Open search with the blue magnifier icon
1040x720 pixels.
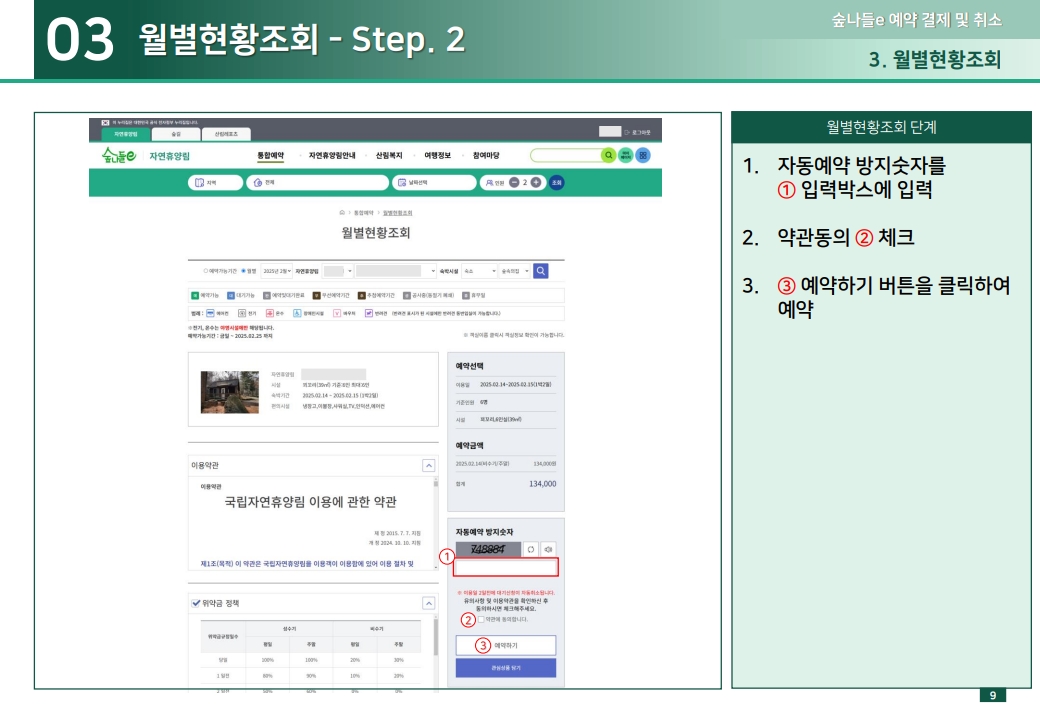coord(541,270)
